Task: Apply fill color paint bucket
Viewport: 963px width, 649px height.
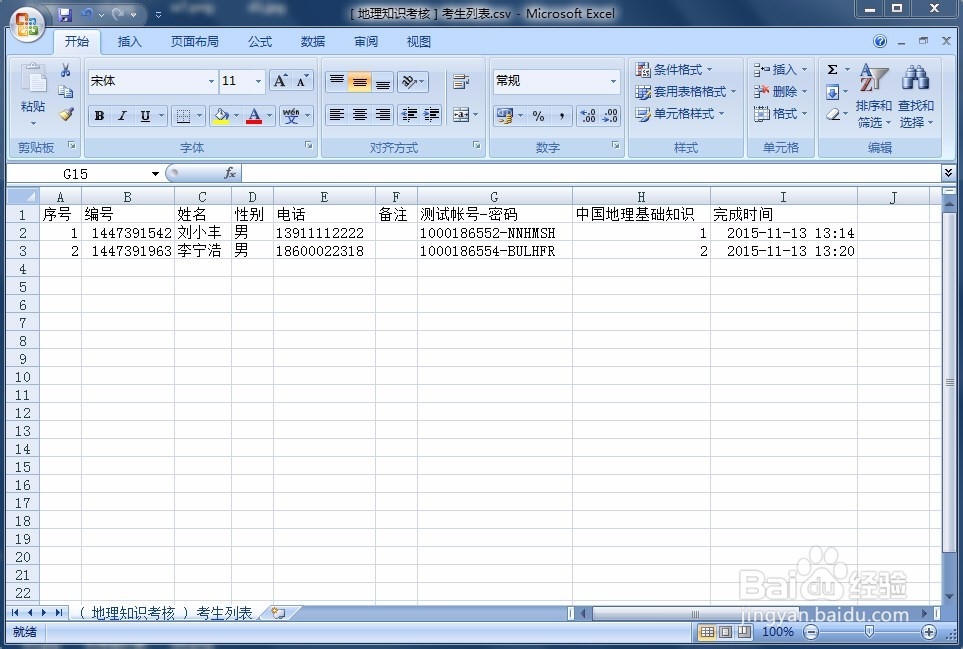Action: tap(220, 115)
